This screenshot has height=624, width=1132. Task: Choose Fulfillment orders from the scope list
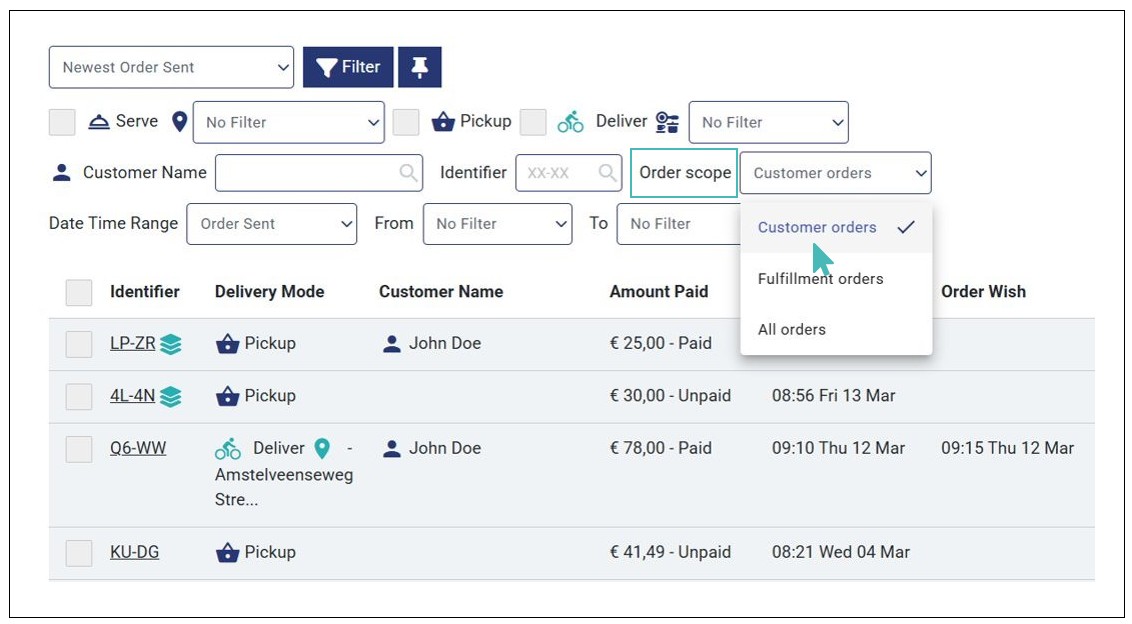coord(820,279)
